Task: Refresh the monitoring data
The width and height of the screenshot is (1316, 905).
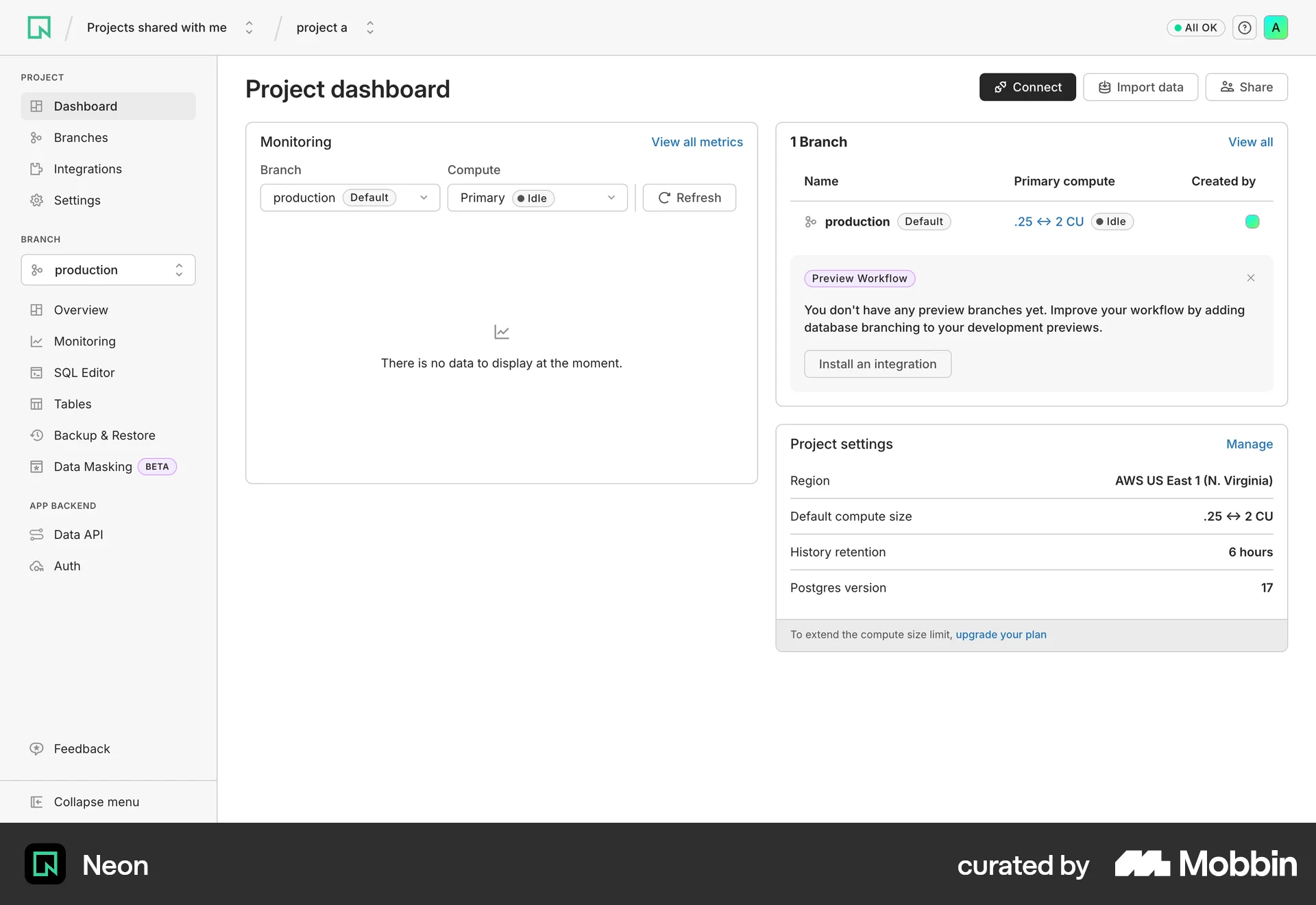Action: (x=690, y=197)
